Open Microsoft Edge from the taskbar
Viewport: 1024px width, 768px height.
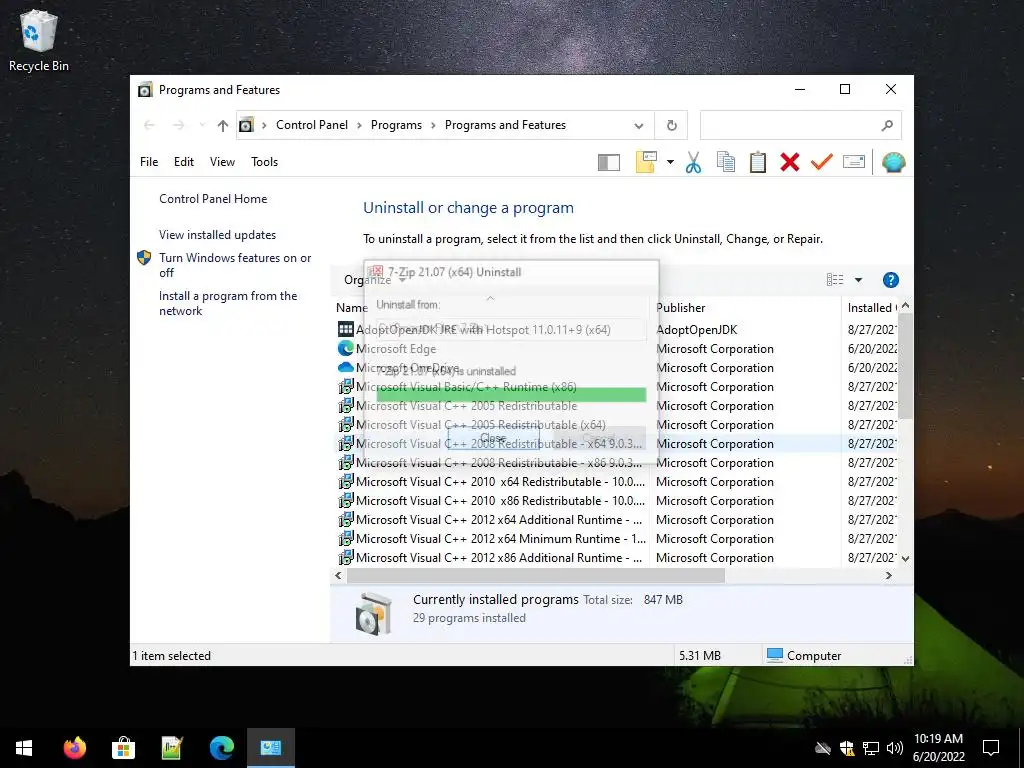click(x=221, y=748)
